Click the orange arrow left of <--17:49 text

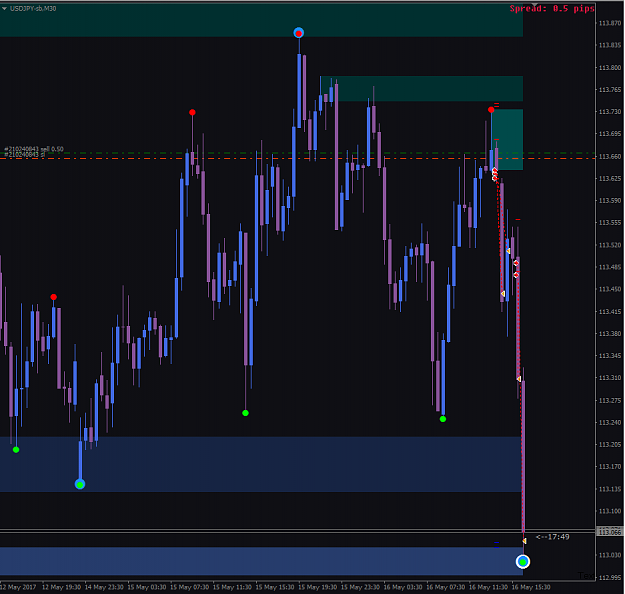click(x=524, y=541)
